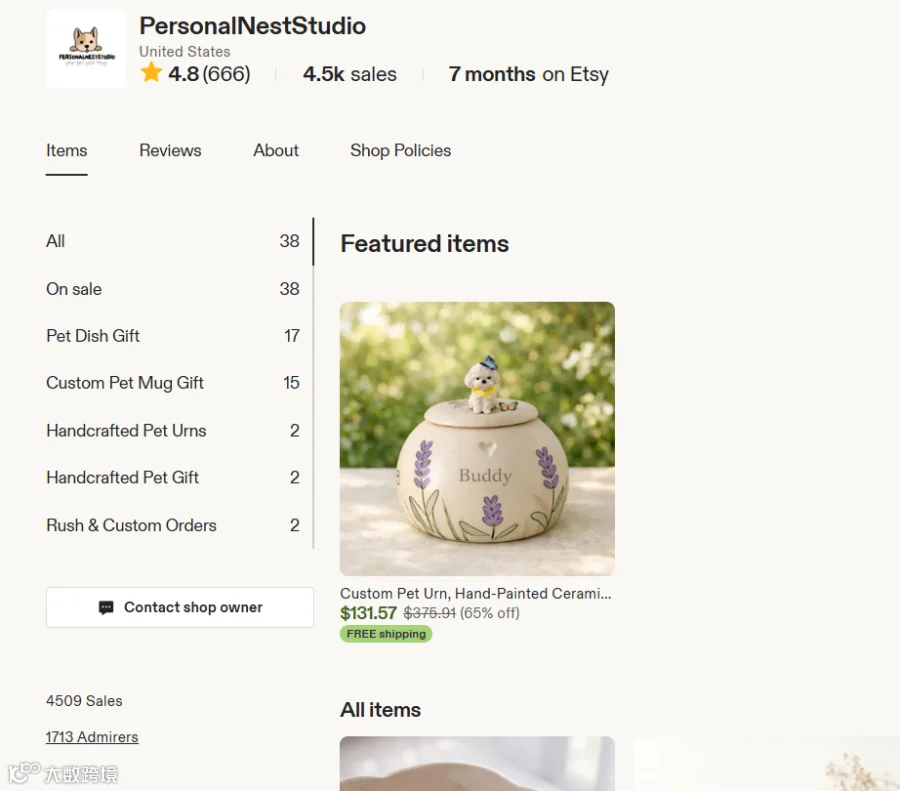Open the featured pet urn image
900x791 pixels.
tap(477, 439)
